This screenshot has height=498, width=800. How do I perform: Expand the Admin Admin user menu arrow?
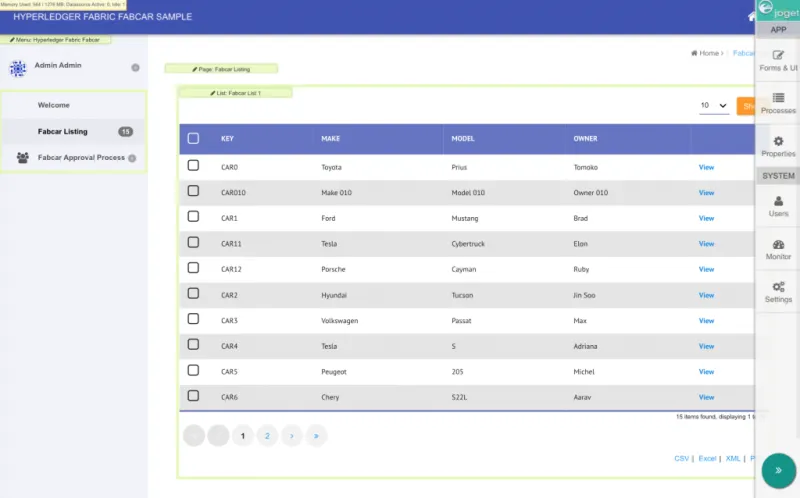(135, 68)
